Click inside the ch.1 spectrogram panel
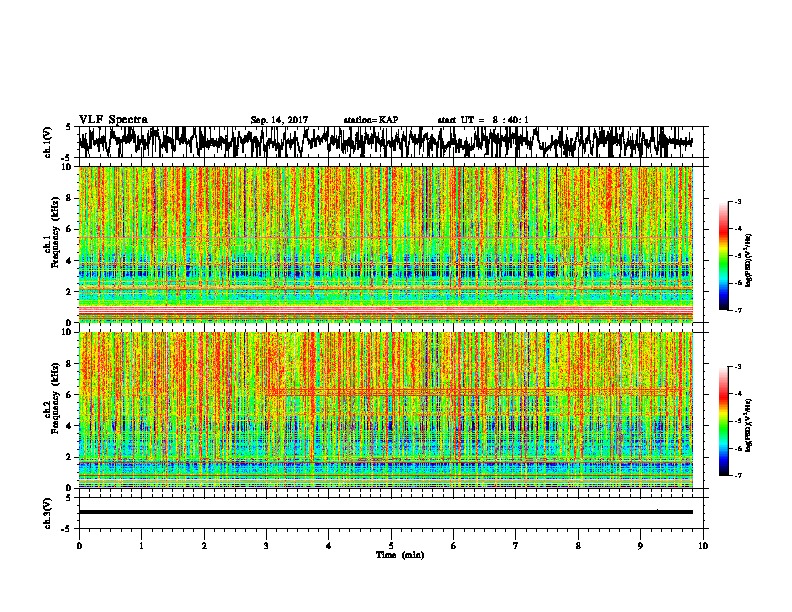 (386, 244)
